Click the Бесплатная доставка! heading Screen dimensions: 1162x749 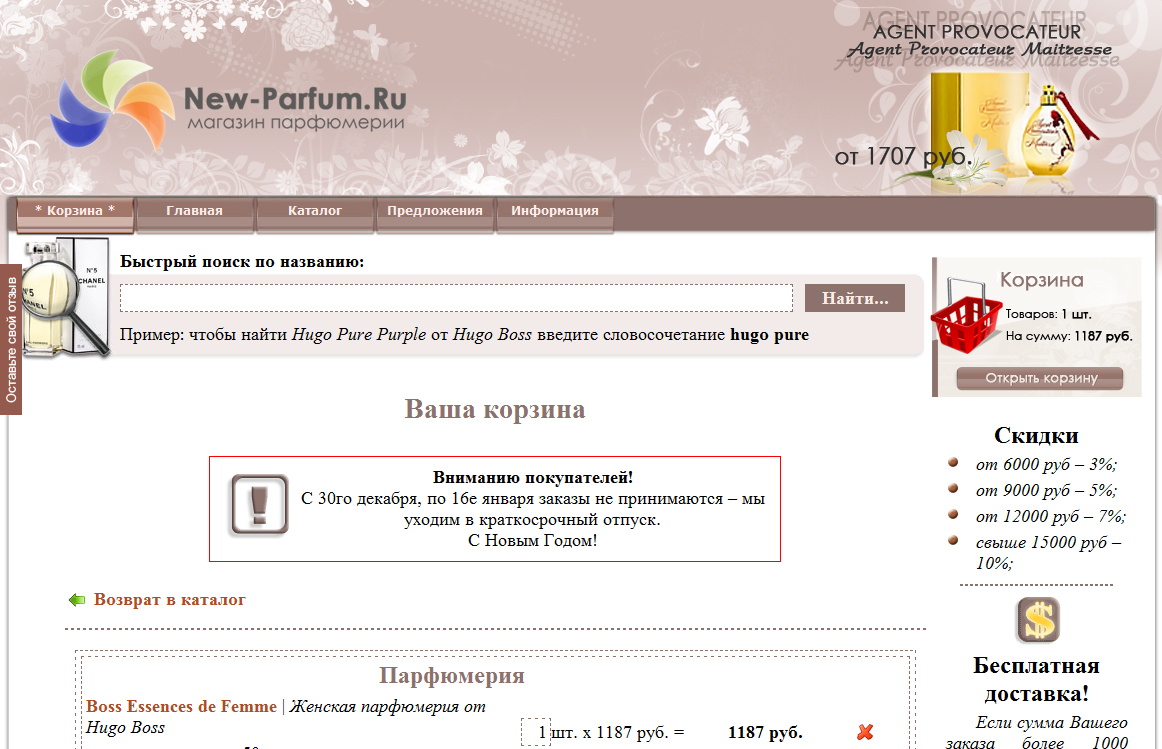pos(1036,679)
